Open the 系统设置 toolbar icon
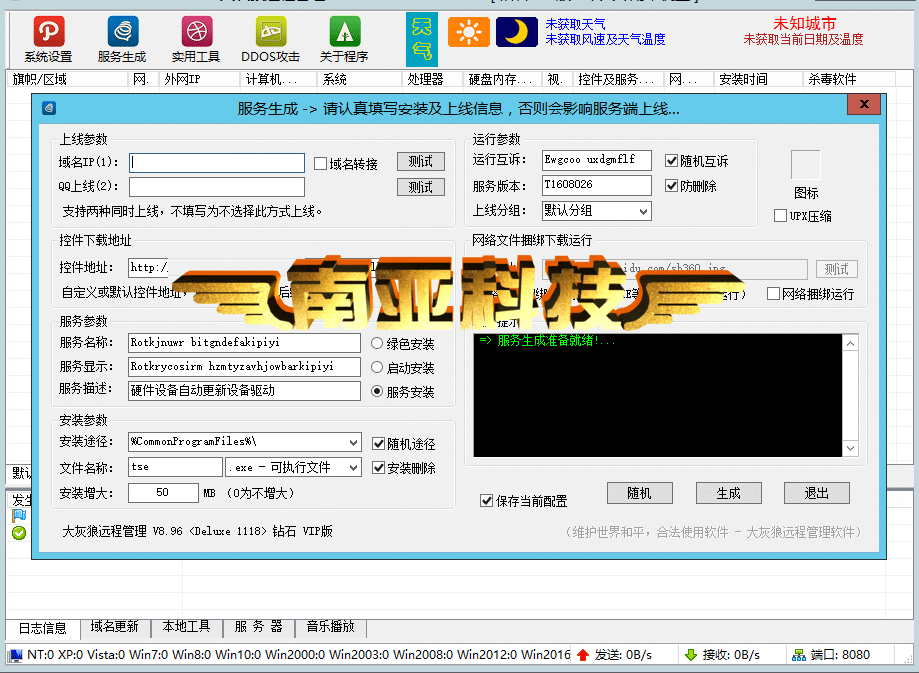 coord(48,39)
